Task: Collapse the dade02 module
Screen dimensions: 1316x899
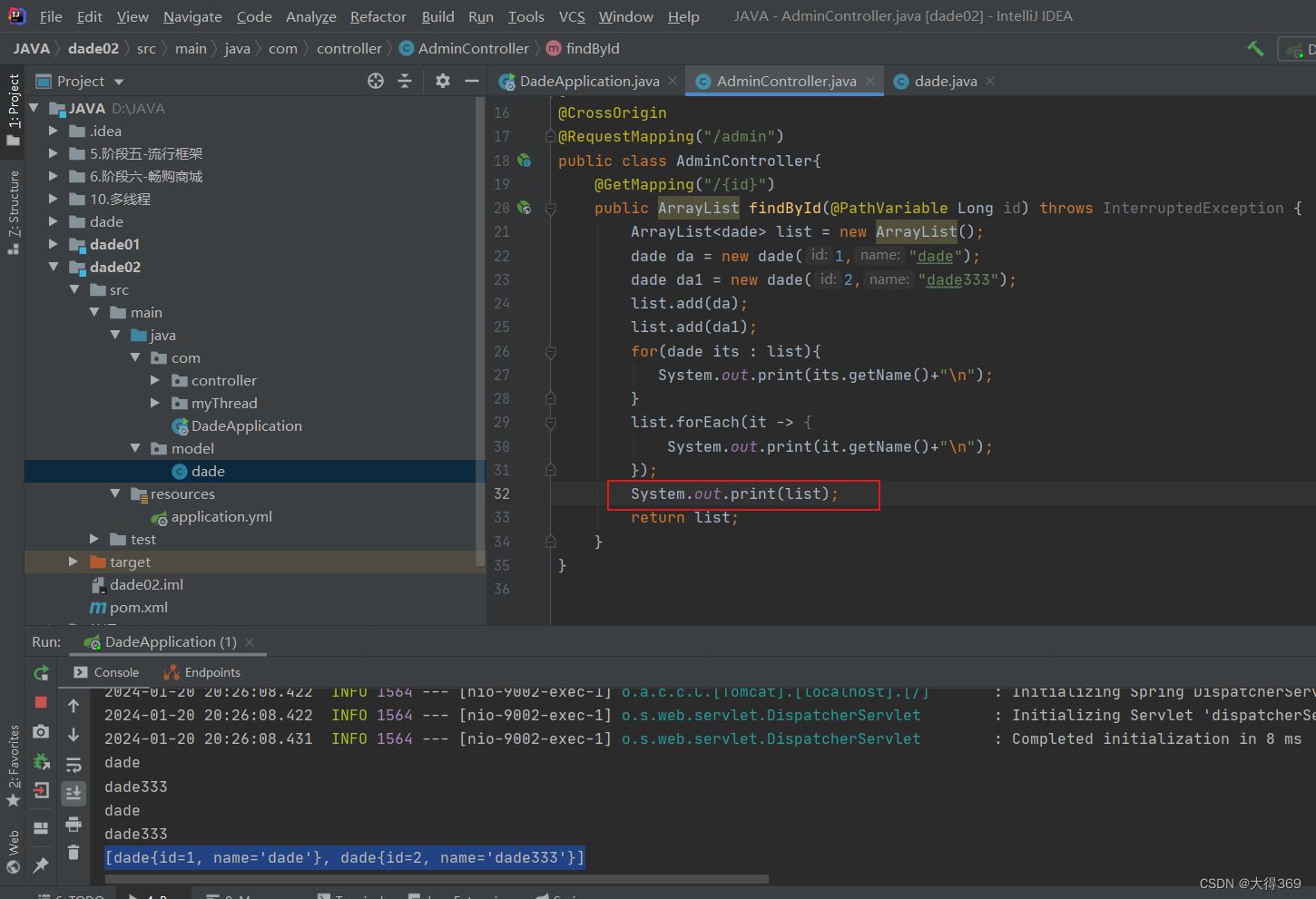Action: (54, 267)
